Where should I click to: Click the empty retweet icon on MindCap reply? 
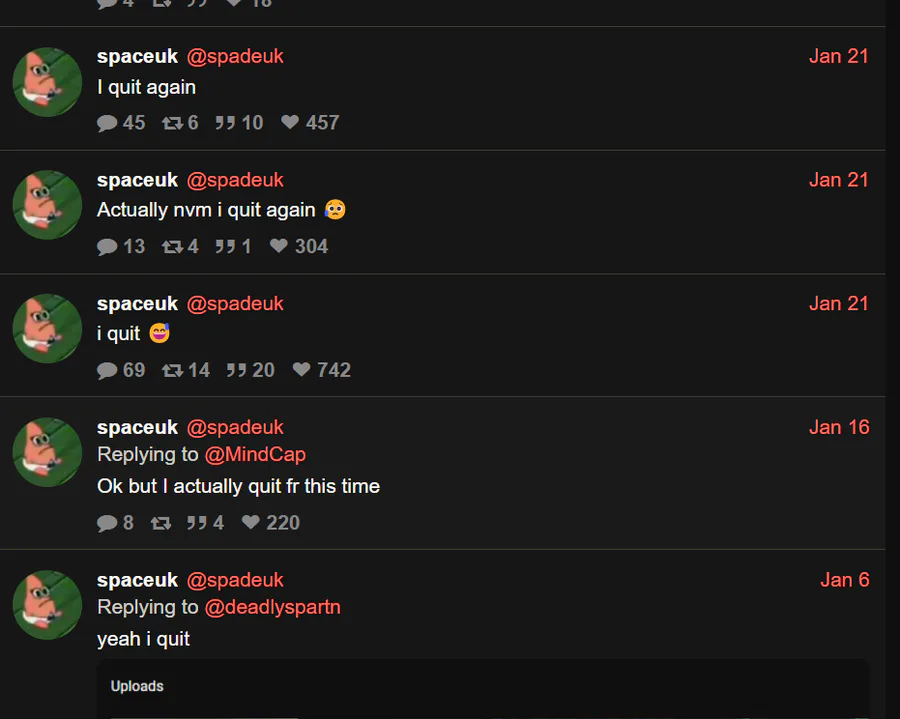tap(161, 523)
